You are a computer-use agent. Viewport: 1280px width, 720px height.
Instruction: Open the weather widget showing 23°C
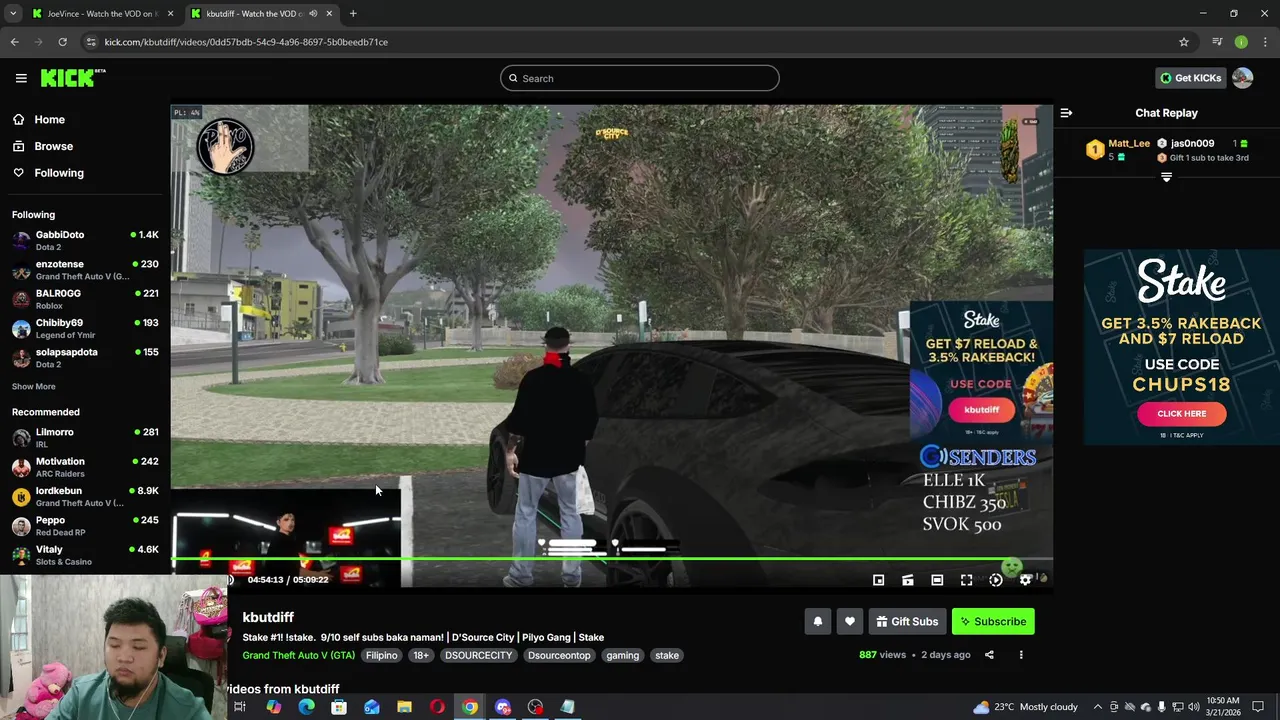[x=1025, y=707]
